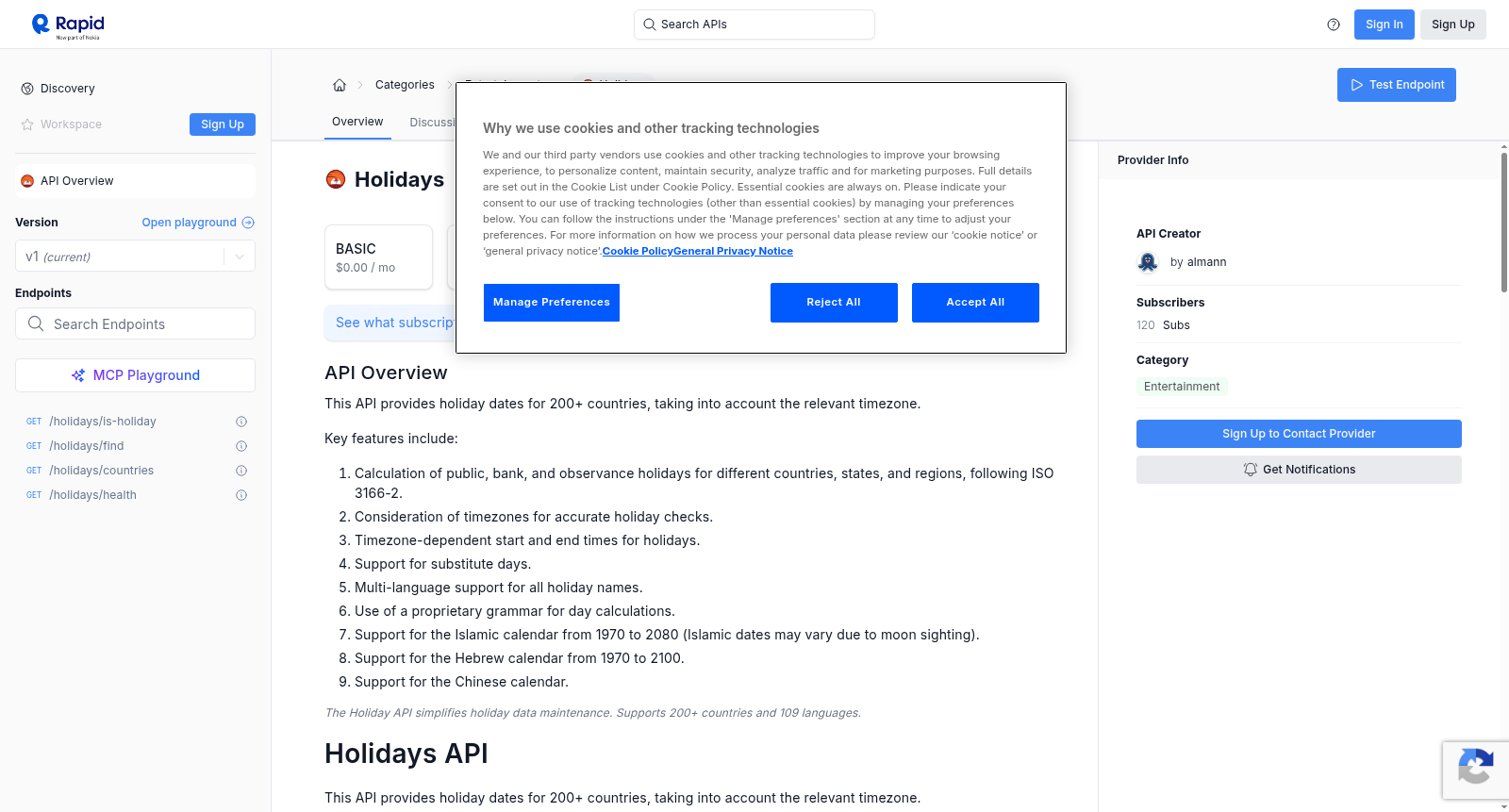Click the info icon for /holidays/countries
Viewport: 1509px width, 812px height.
(x=241, y=471)
